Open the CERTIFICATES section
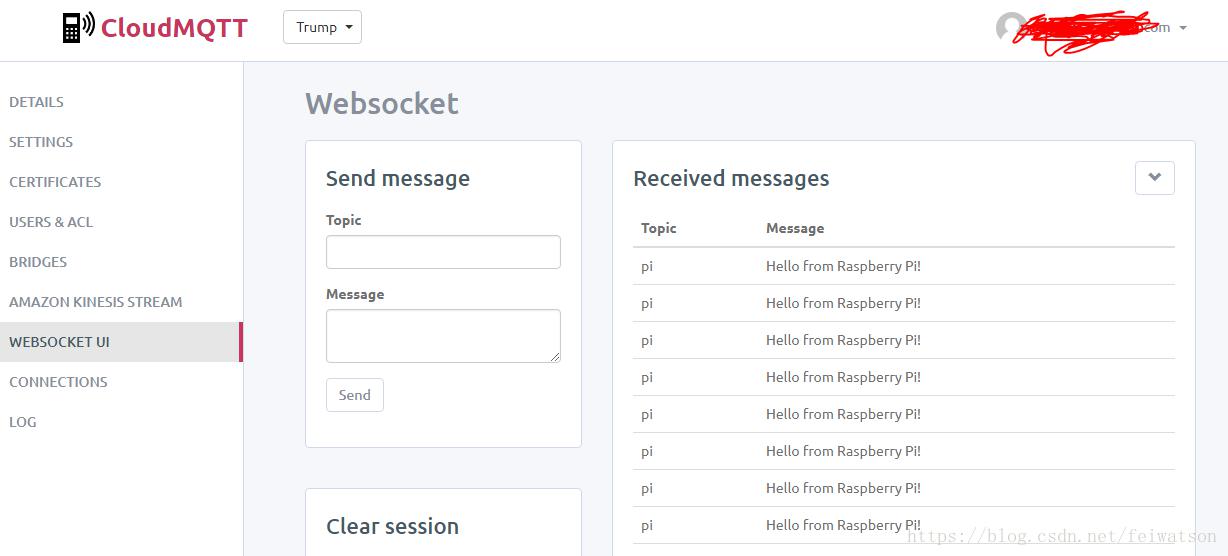Viewport: 1228px width, 556px height. [55, 182]
